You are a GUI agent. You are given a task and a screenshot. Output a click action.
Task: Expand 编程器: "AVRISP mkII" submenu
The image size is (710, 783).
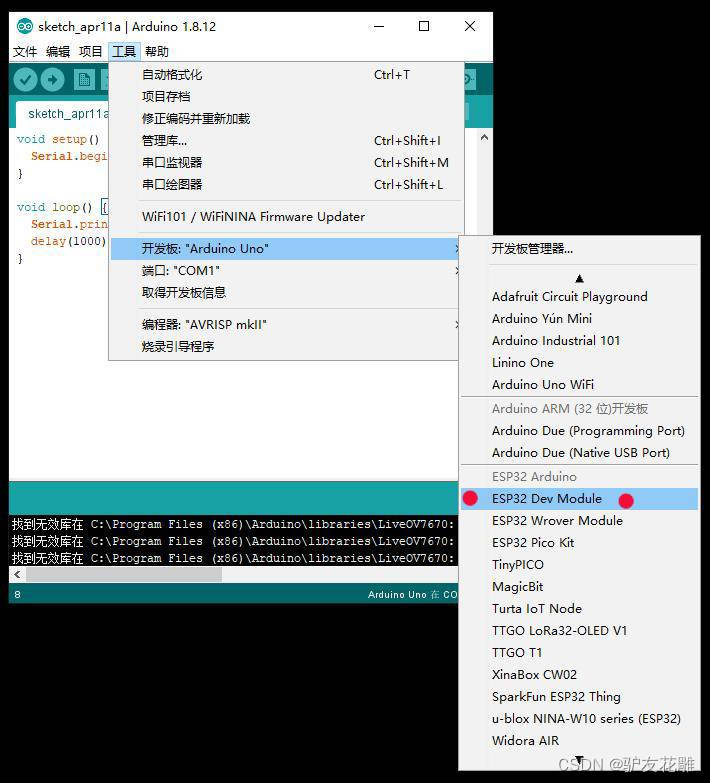(286, 325)
